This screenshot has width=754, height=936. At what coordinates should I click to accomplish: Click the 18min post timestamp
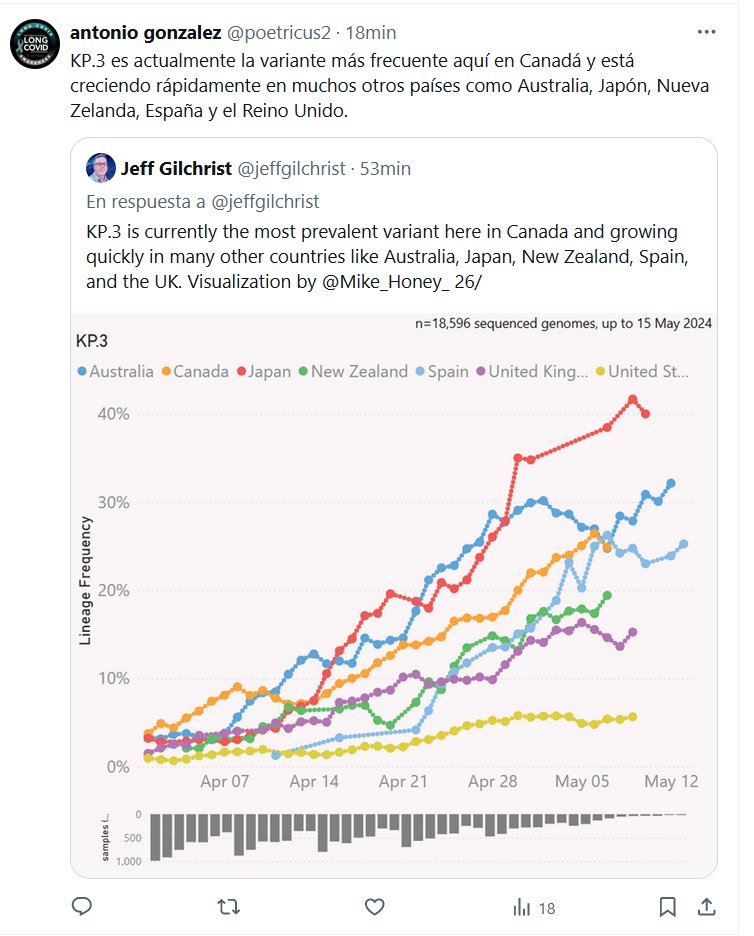(372, 32)
